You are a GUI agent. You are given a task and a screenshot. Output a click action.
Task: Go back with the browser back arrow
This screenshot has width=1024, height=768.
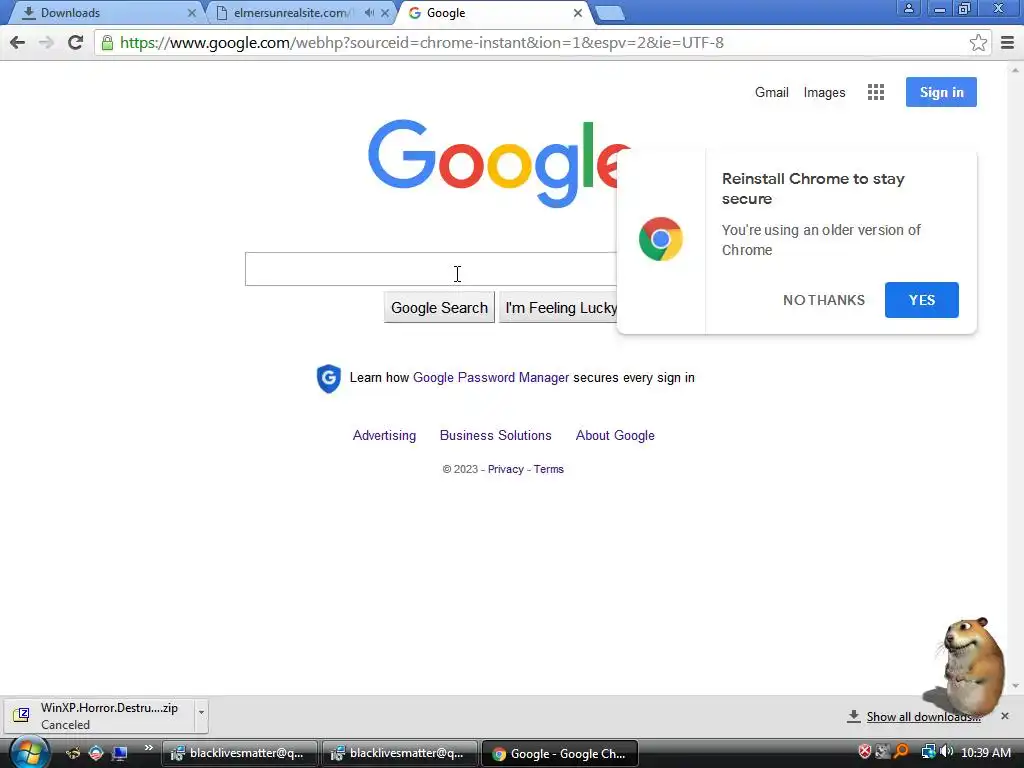pyautogui.click(x=18, y=42)
